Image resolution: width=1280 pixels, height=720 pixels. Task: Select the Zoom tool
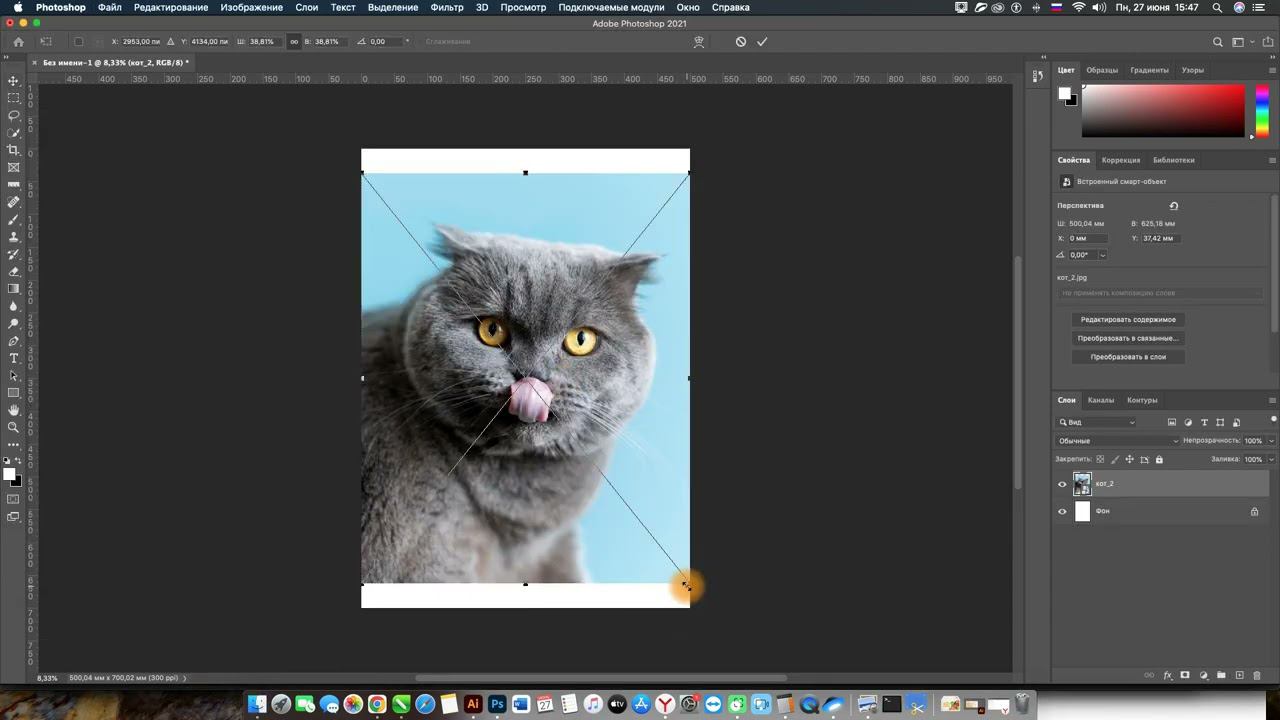13,427
